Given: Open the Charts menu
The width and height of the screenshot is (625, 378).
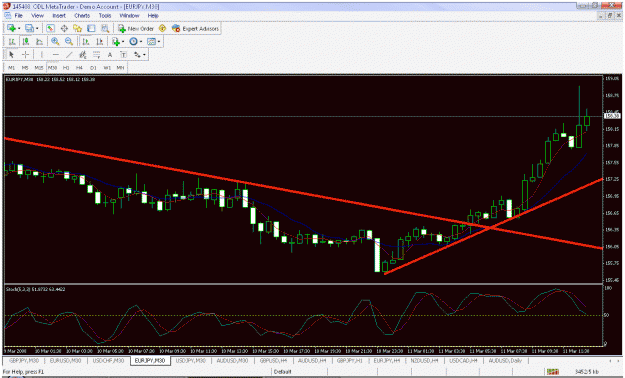Looking at the screenshot, I should (82, 16).
